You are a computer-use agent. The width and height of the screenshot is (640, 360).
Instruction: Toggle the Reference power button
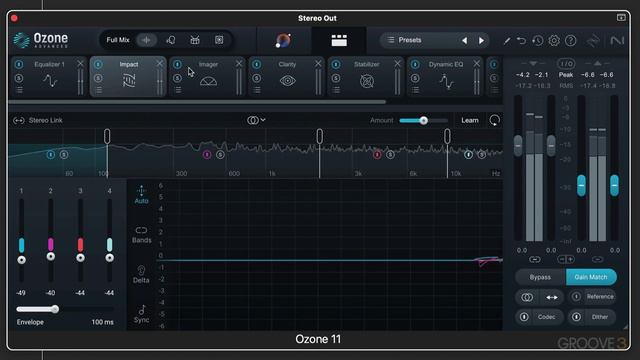(576, 297)
